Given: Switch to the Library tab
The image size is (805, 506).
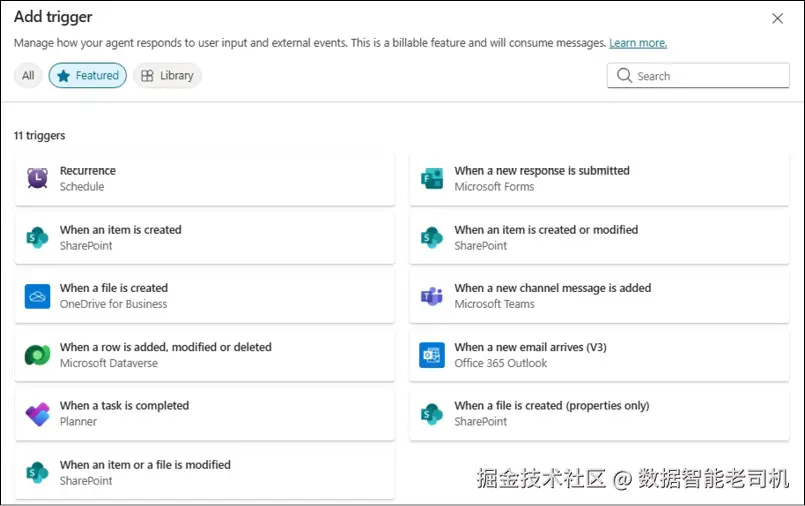Looking at the screenshot, I should tap(167, 75).
